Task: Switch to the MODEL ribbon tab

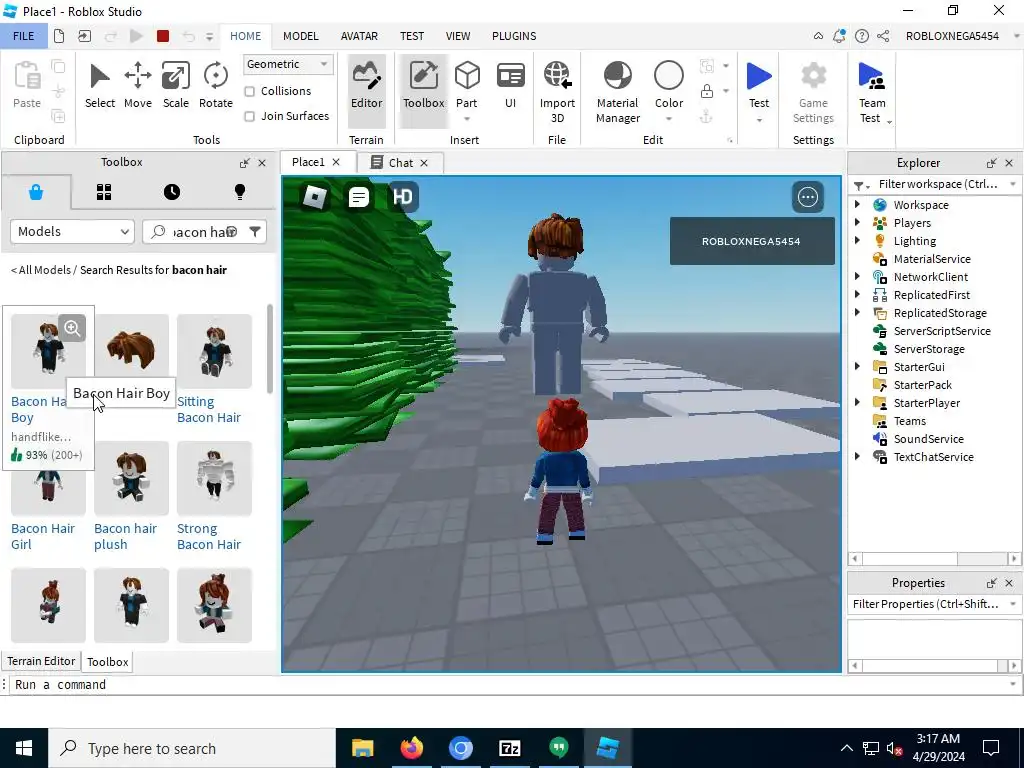Action: point(300,36)
